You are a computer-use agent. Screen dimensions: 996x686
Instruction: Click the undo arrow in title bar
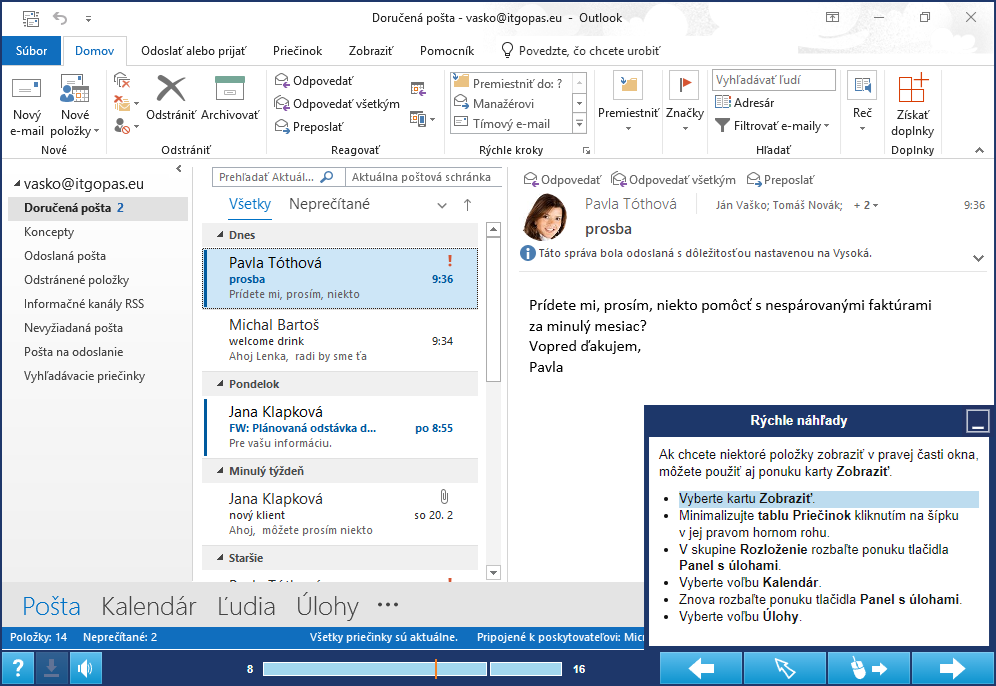[x=60, y=18]
